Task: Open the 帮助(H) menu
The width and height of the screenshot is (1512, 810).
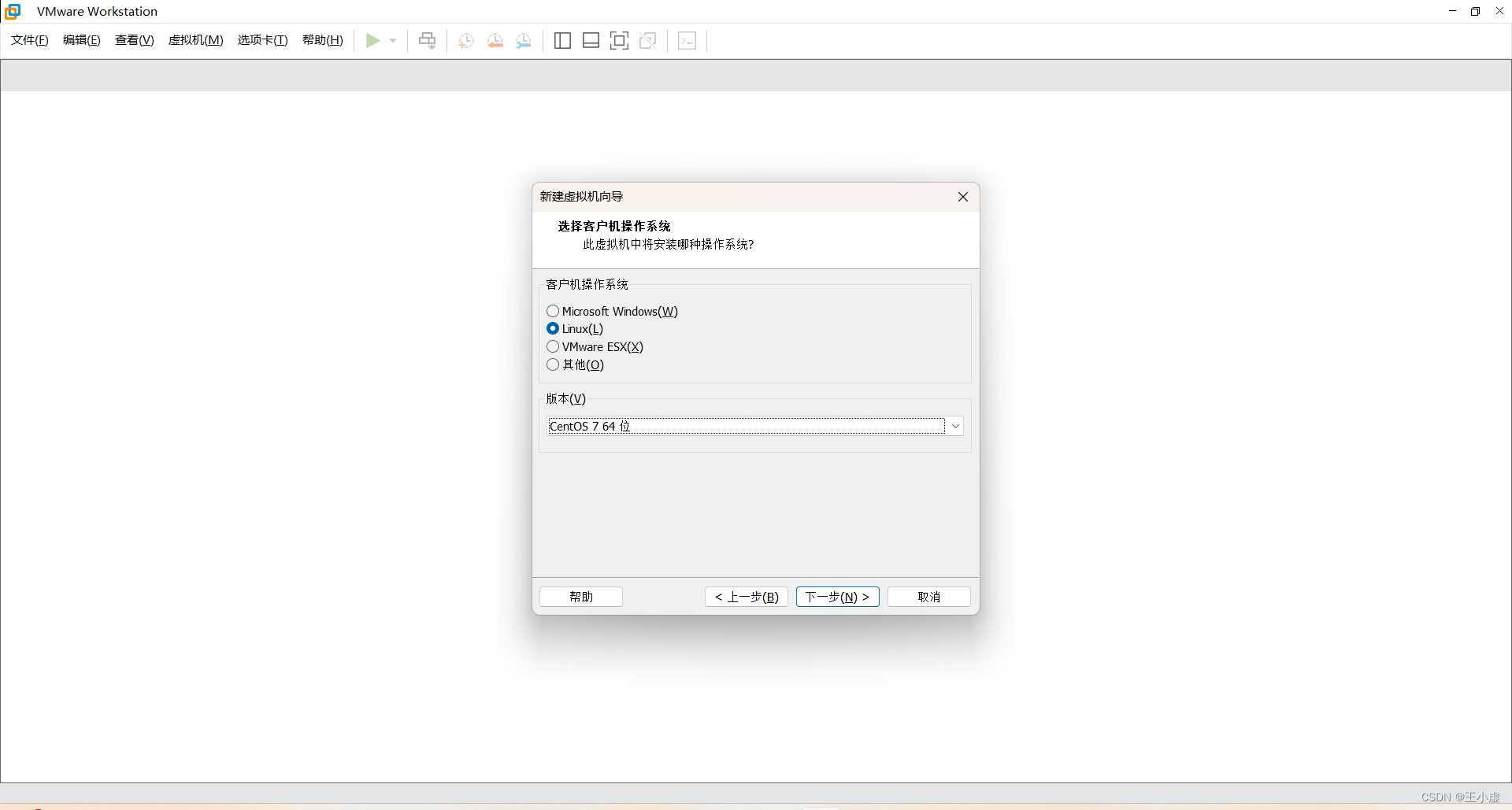Action: (323, 40)
